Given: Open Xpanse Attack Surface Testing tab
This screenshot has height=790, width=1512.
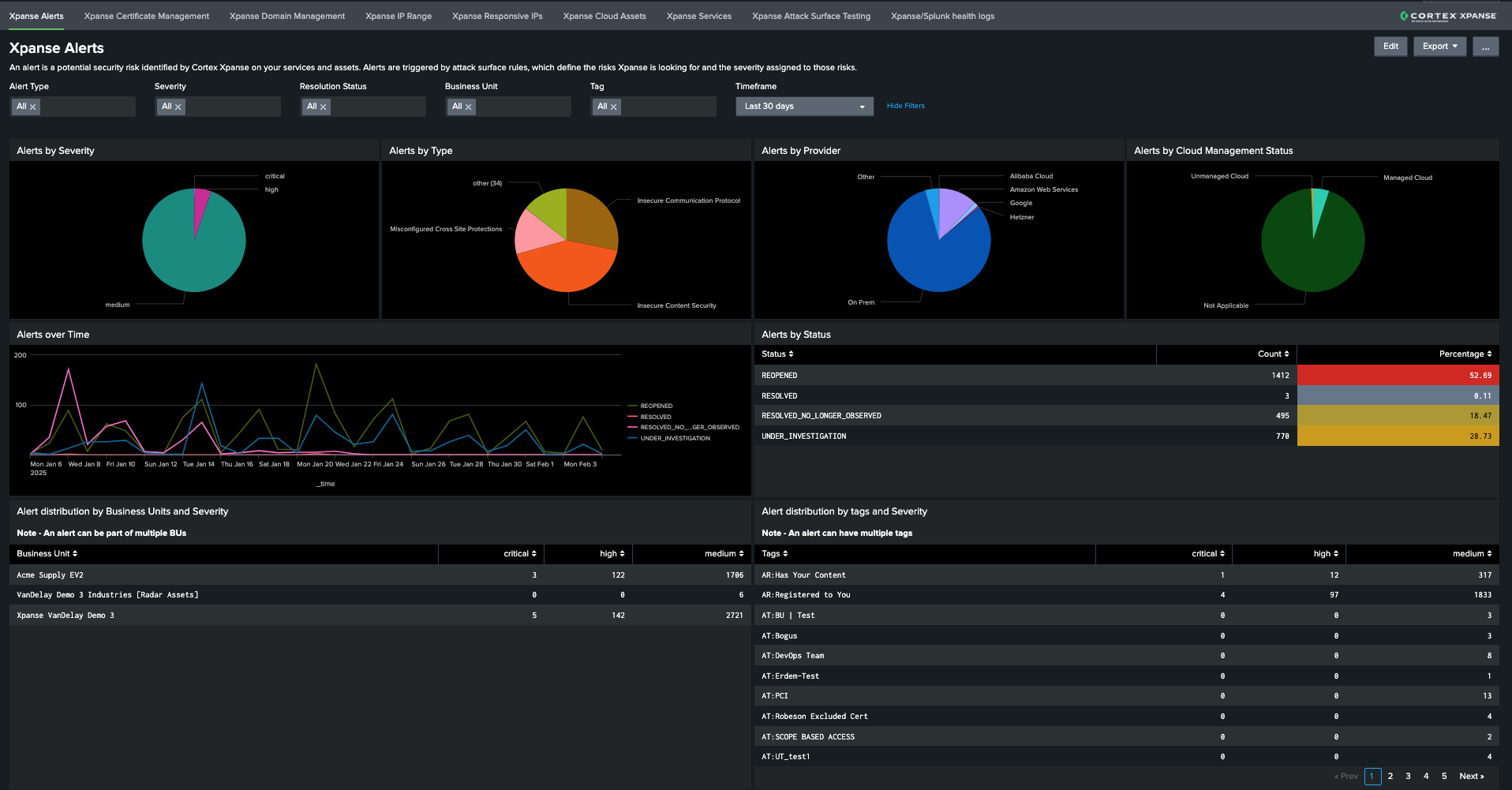Looking at the screenshot, I should [x=811, y=16].
